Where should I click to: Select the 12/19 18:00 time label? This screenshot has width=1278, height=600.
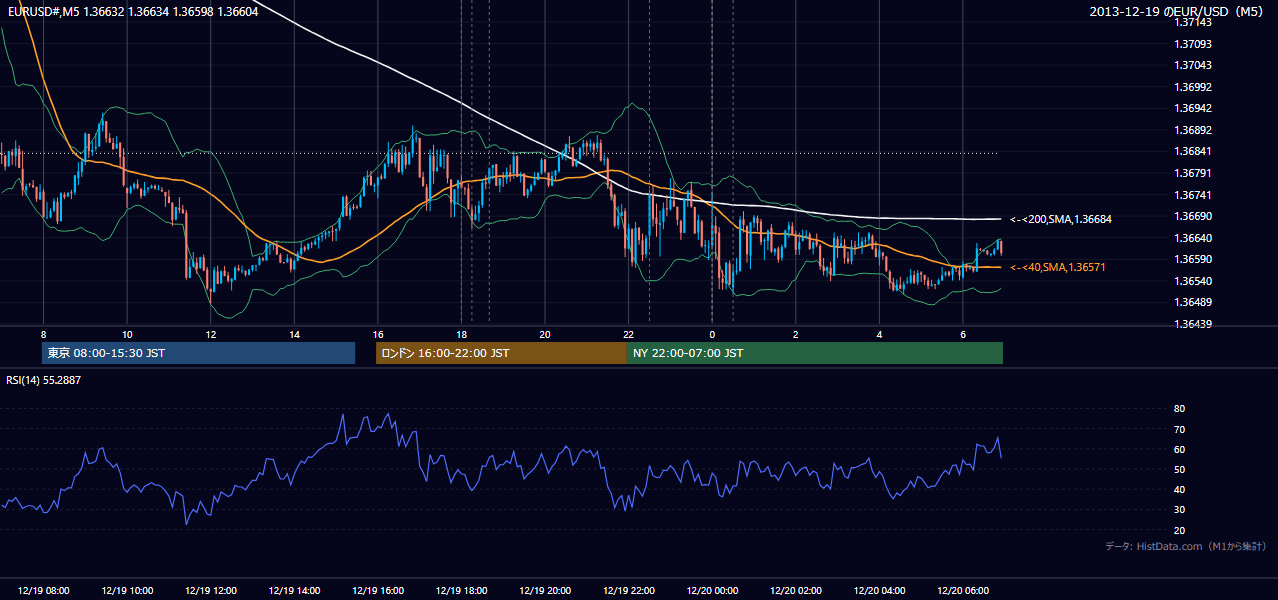(x=461, y=591)
